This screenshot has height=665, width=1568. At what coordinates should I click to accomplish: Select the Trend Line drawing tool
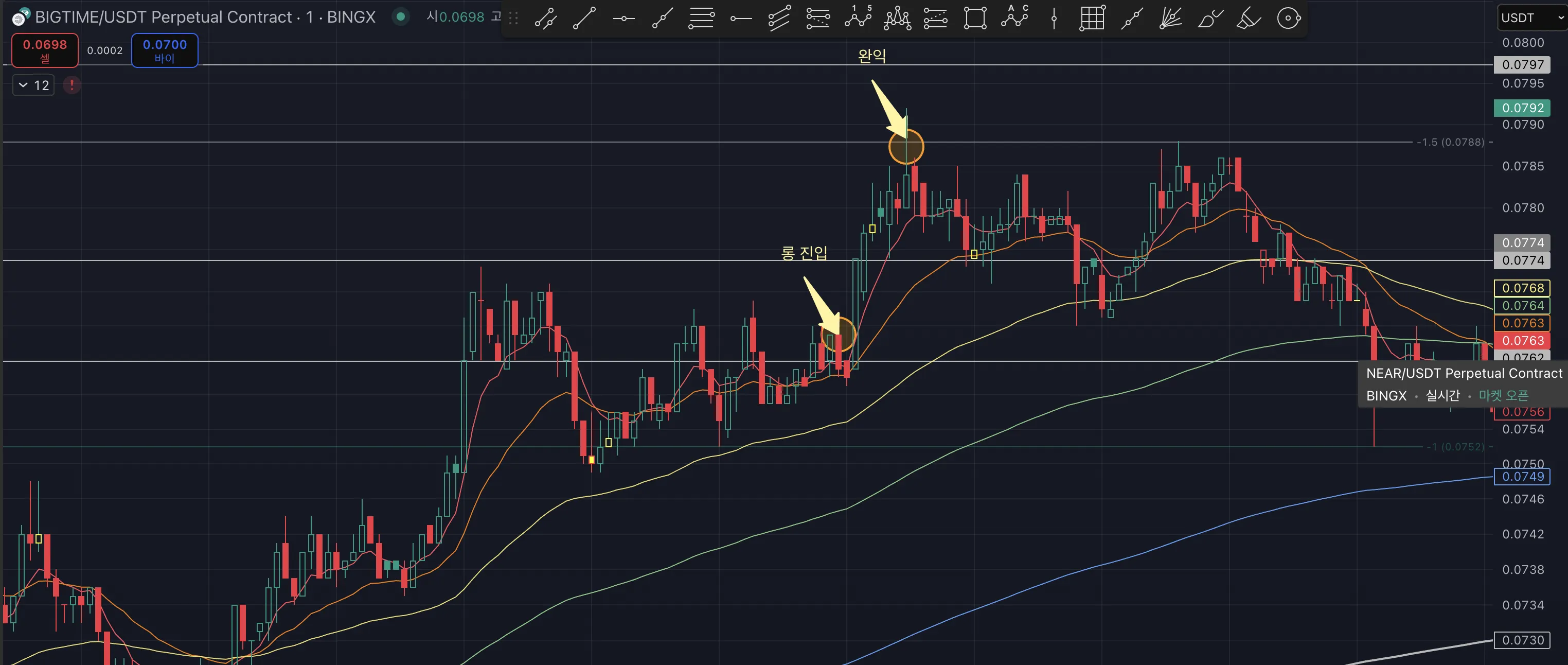click(584, 18)
